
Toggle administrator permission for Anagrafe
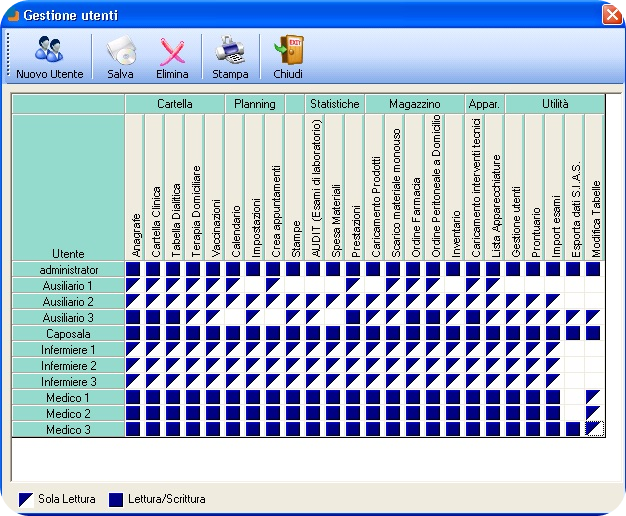point(133,269)
